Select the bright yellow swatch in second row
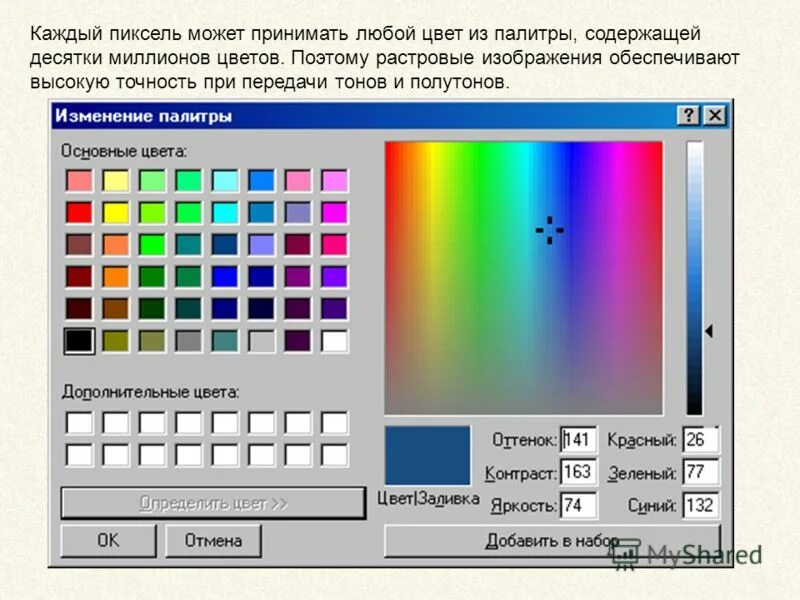Image resolution: width=800 pixels, height=600 pixels. point(116,212)
